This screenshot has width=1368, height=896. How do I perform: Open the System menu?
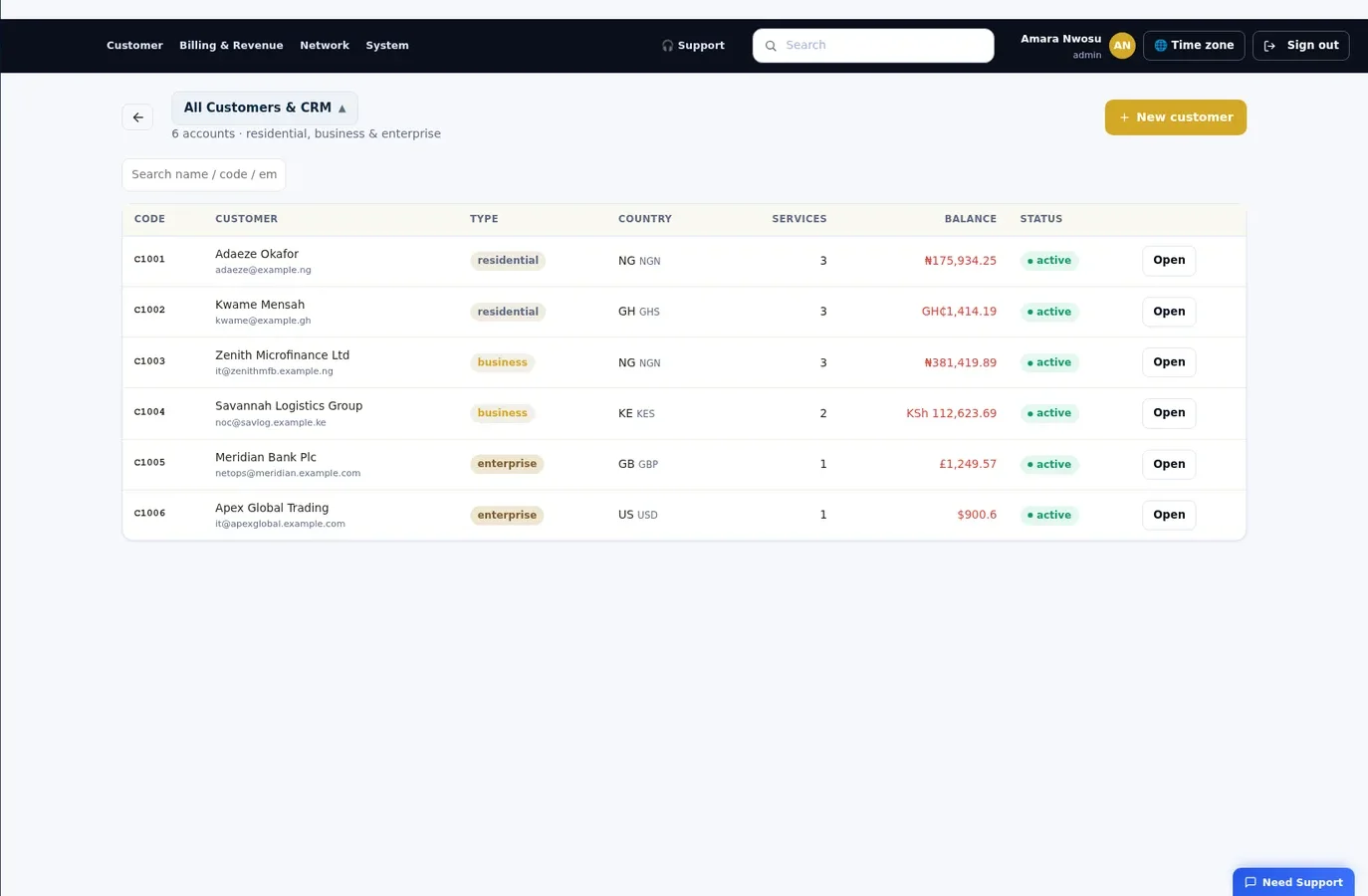pyautogui.click(x=387, y=46)
